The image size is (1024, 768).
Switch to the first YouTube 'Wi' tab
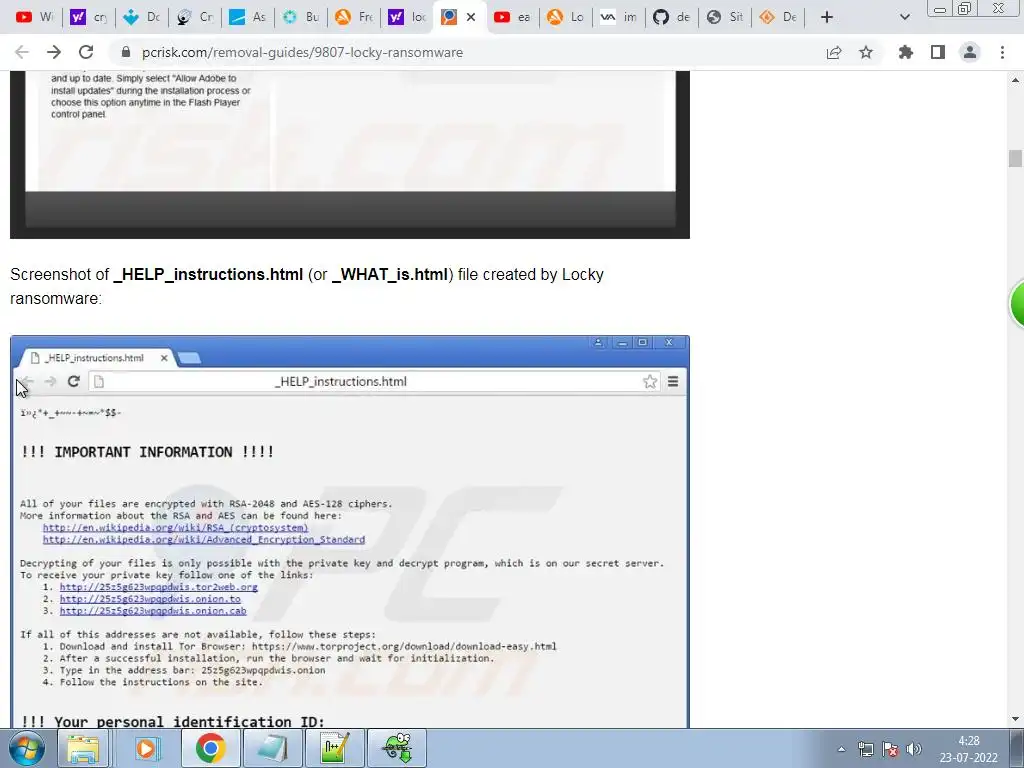[x=34, y=17]
